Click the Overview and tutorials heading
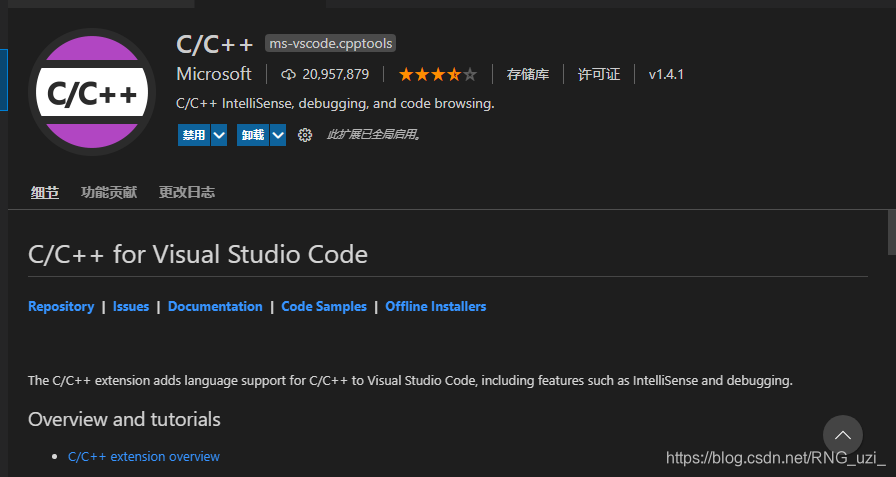The height and width of the screenshot is (477, 896). click(124, 419)
